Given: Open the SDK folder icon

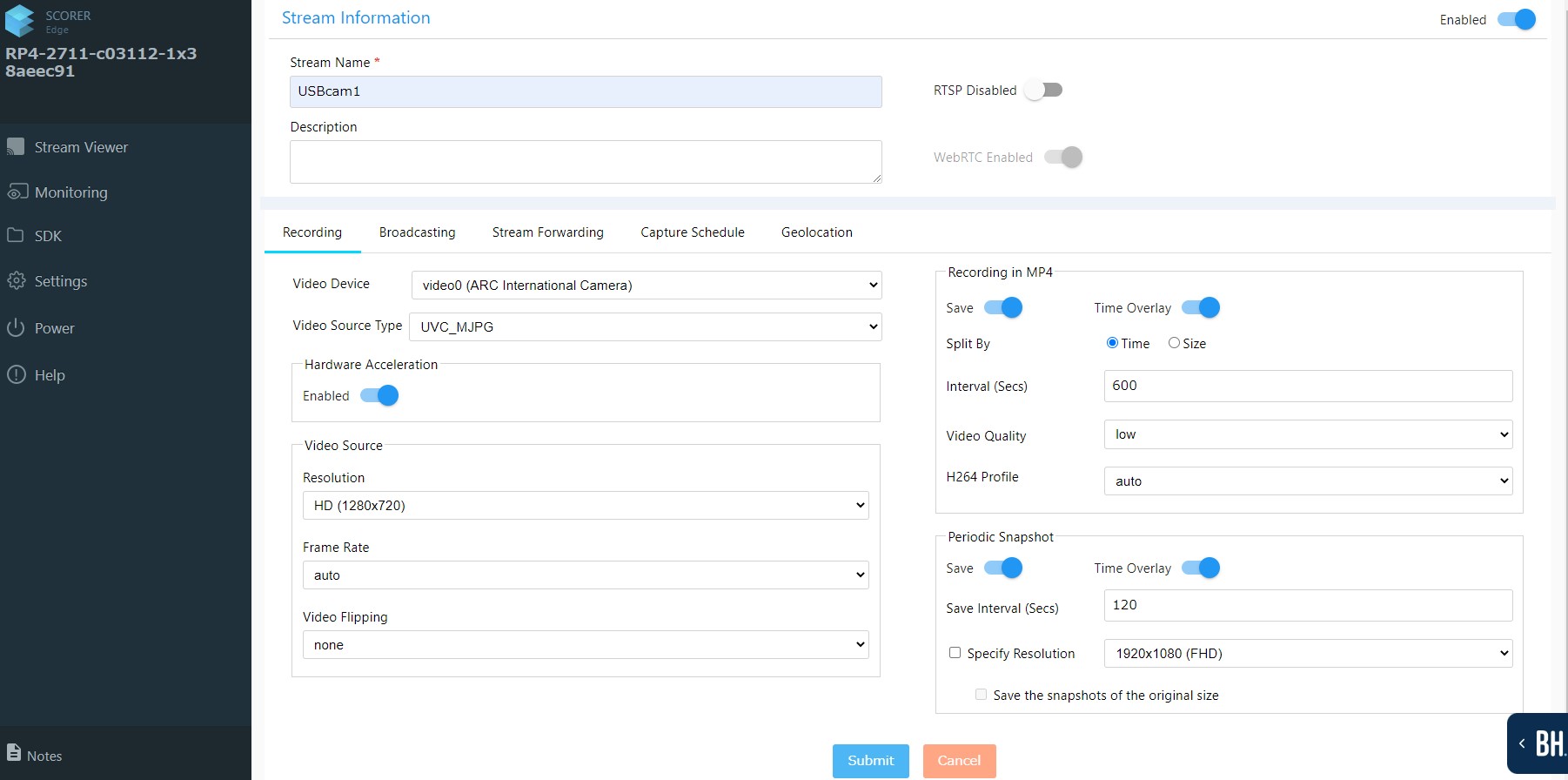Looking at the screenshot, I should 16,236.
